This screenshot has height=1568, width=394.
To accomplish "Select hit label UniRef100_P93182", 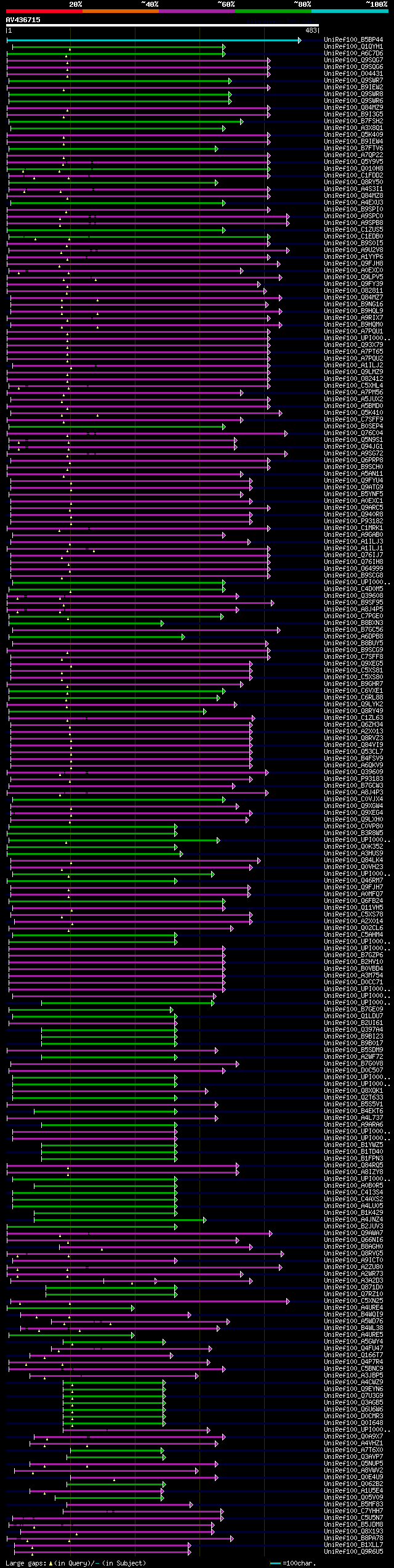I will click(353, 521).
